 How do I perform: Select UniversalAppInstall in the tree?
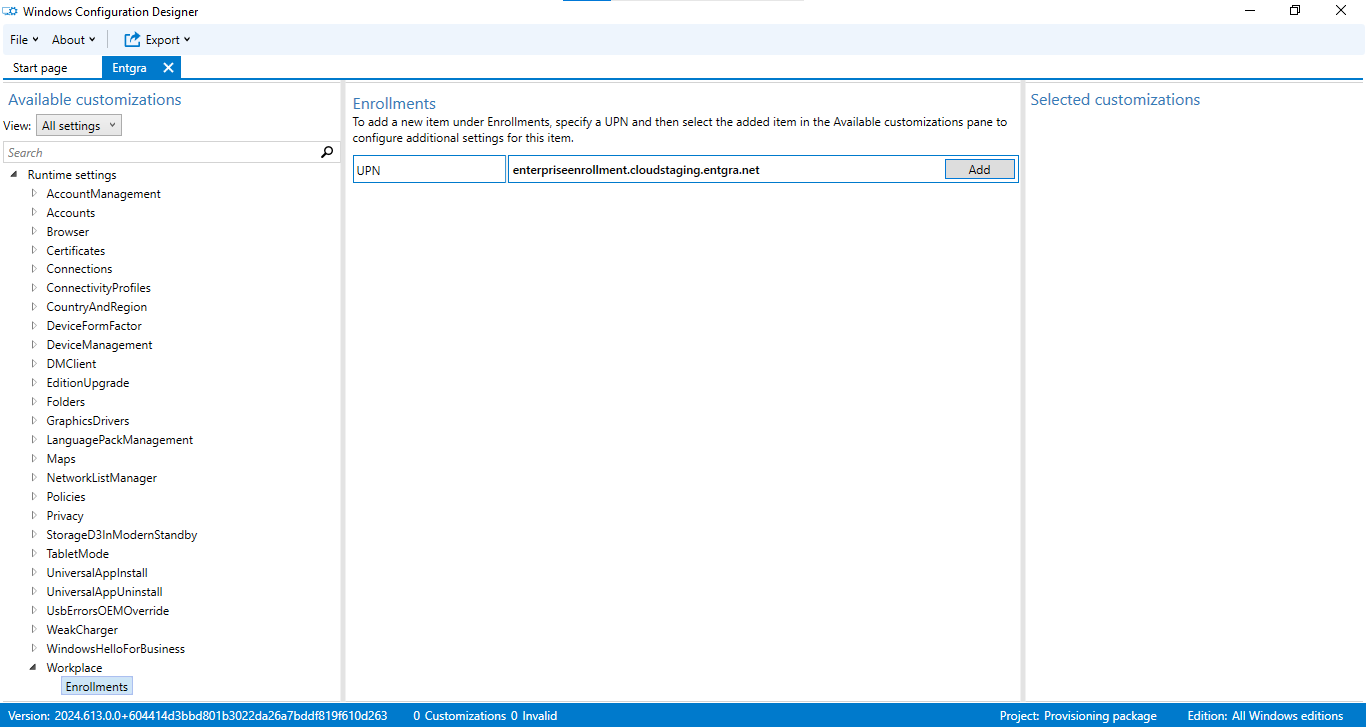(x=97, y=573)
